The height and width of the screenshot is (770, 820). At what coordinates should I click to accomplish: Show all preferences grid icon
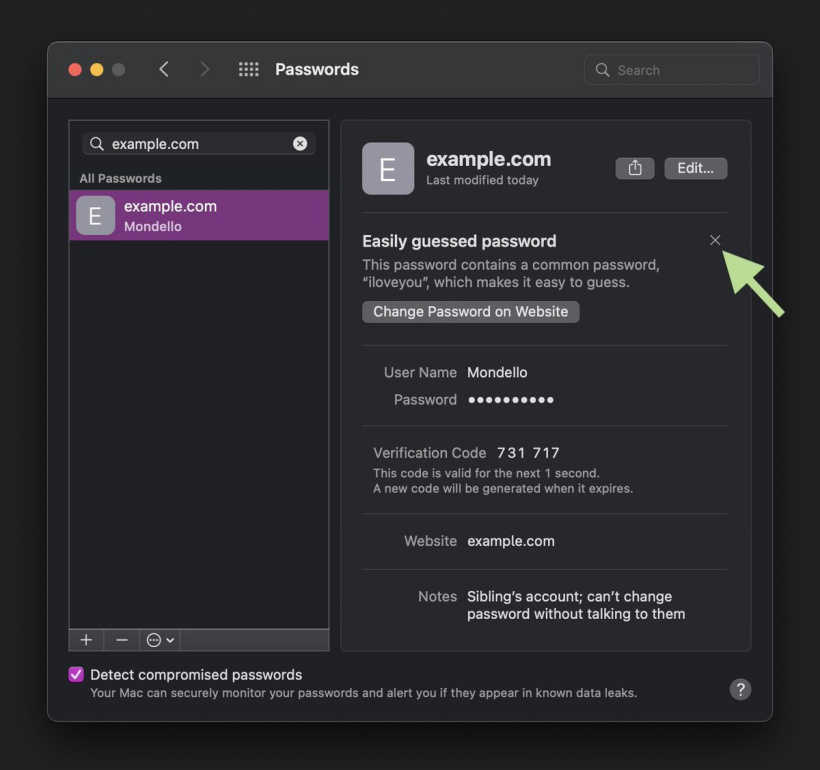coord(248,70)
